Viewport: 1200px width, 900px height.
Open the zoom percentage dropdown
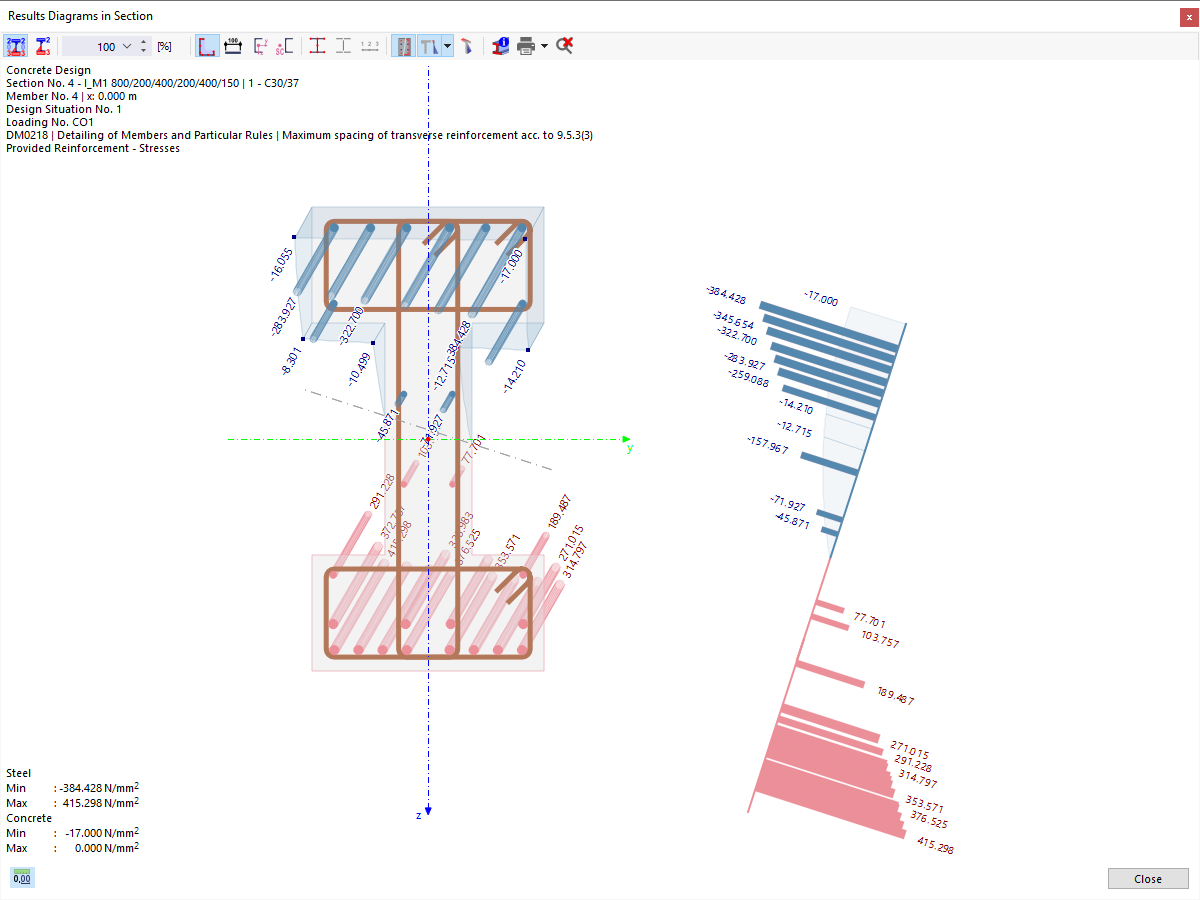click(x=126, y=45)
